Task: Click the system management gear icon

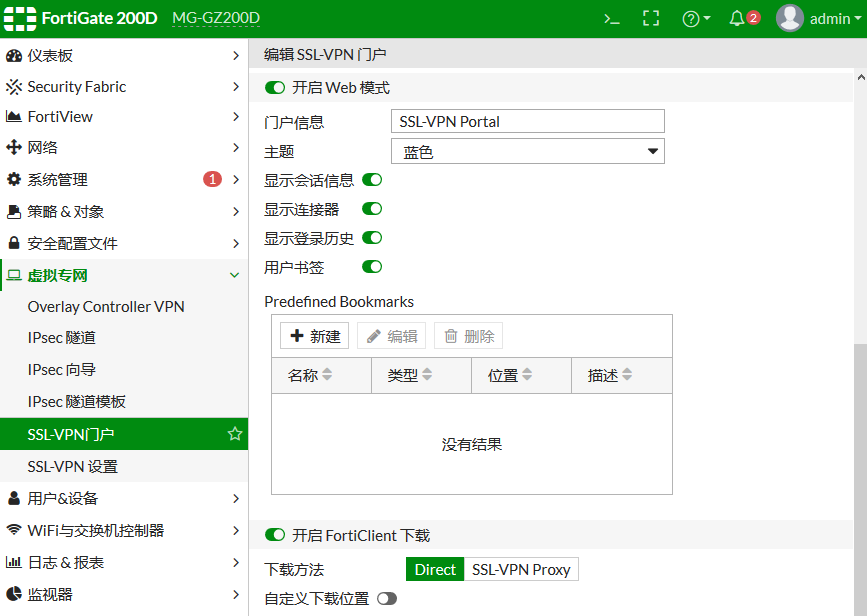Action: tap(13, 179)
